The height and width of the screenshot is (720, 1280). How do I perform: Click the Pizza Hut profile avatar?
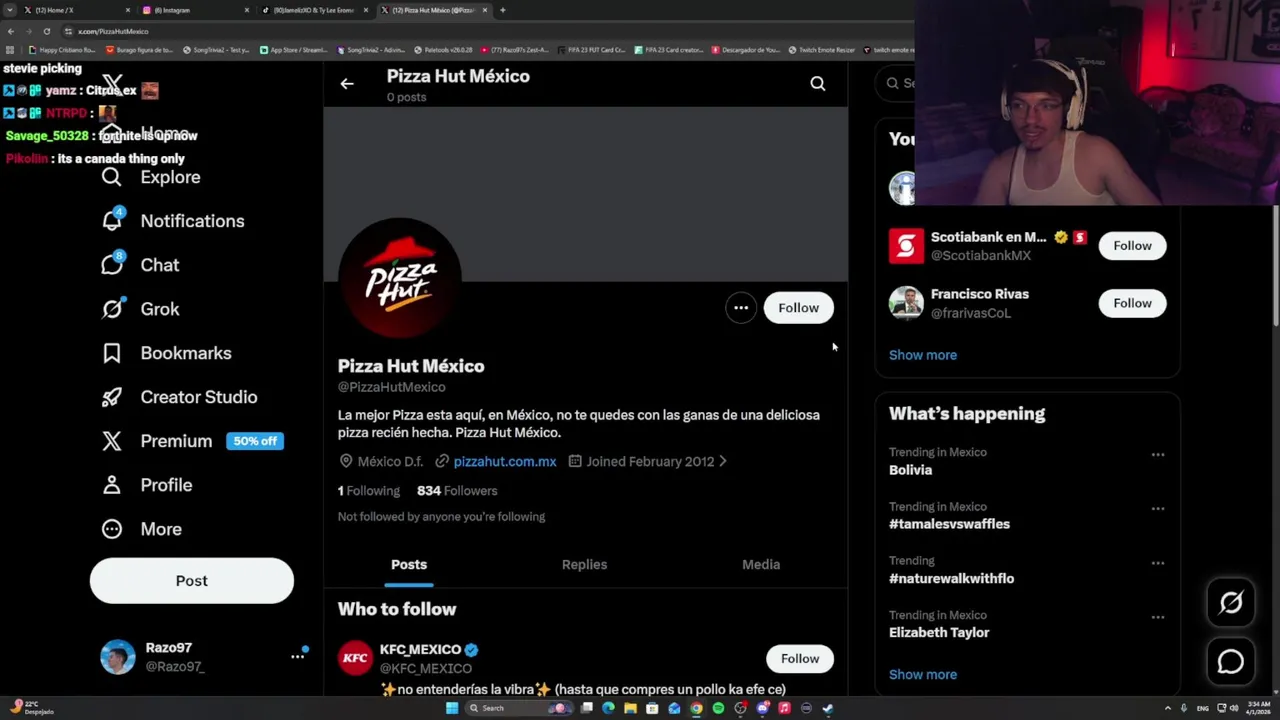click(x=400, y=279)
